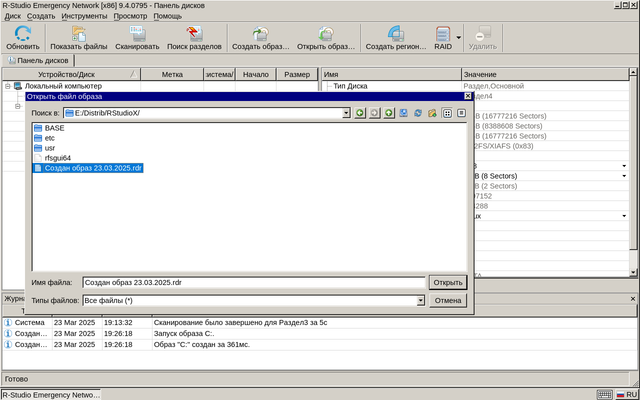The width and height of the screenshot is (640, 400).
Task: Click the Обновить refresh icon
Action: click(23, 33)
